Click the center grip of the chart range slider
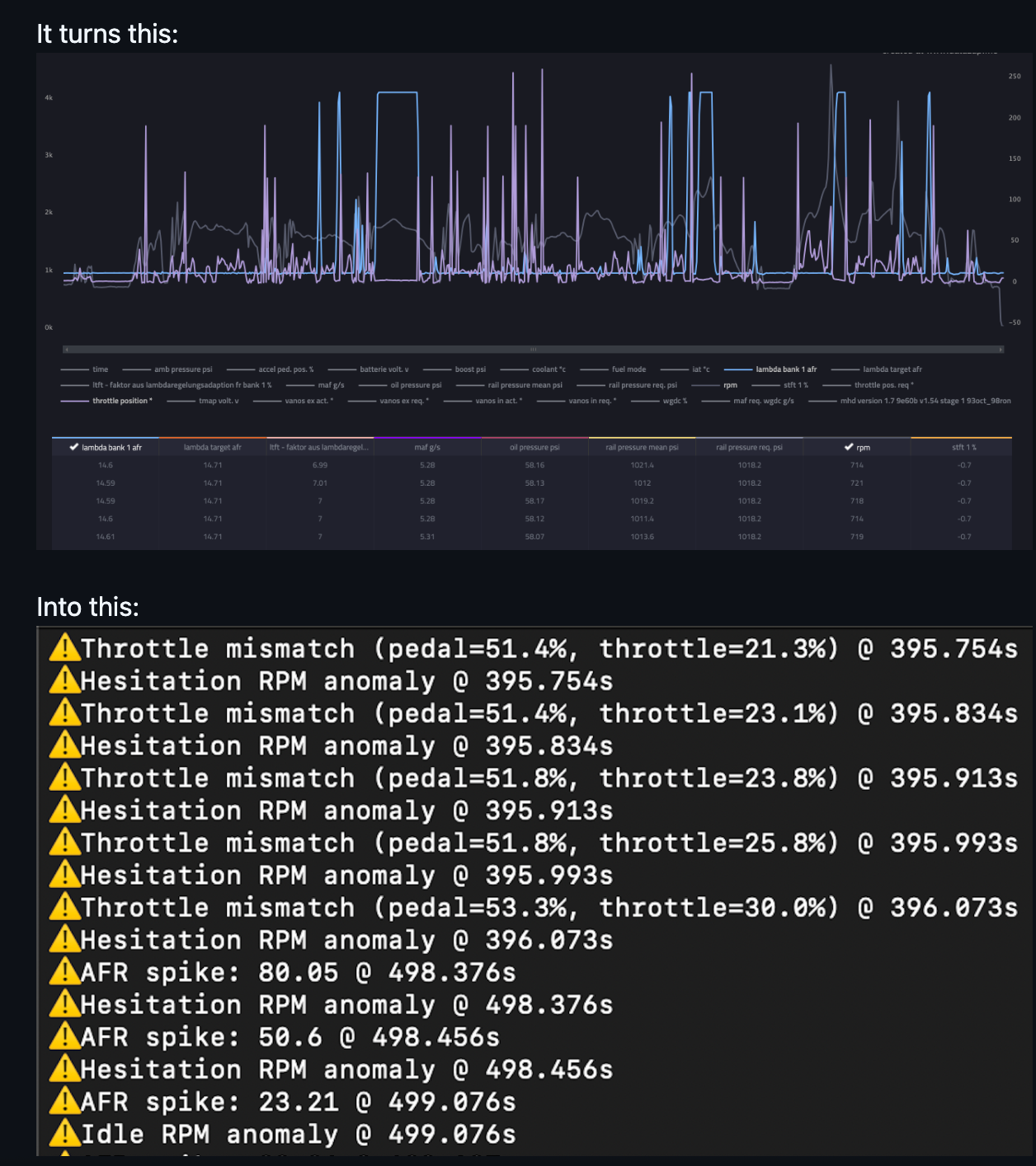Viewport: 1036px width, 1166px height. coord(533,350)
